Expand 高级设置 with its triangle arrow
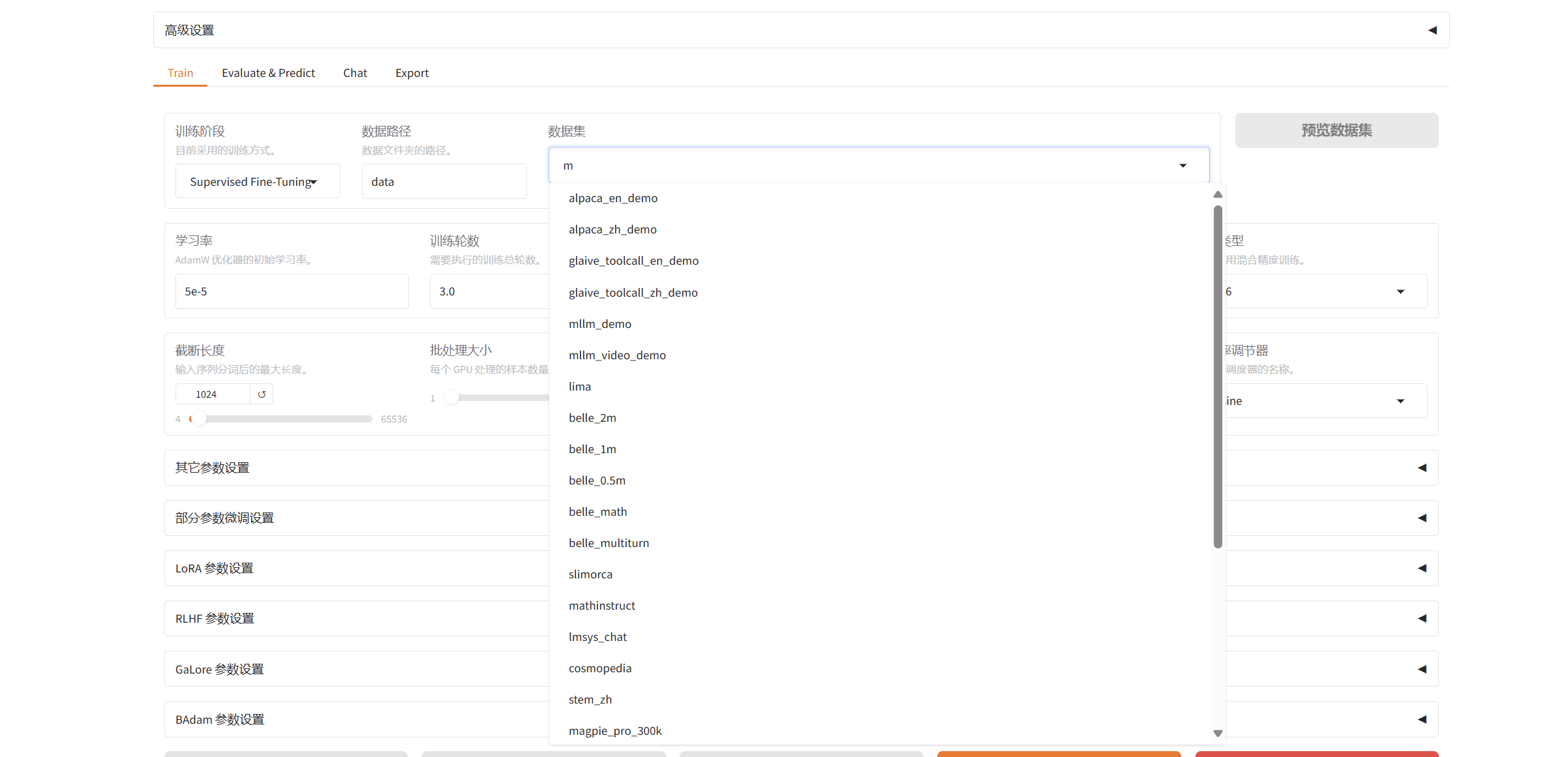 pyautogui.click(x=1432, y=30)
